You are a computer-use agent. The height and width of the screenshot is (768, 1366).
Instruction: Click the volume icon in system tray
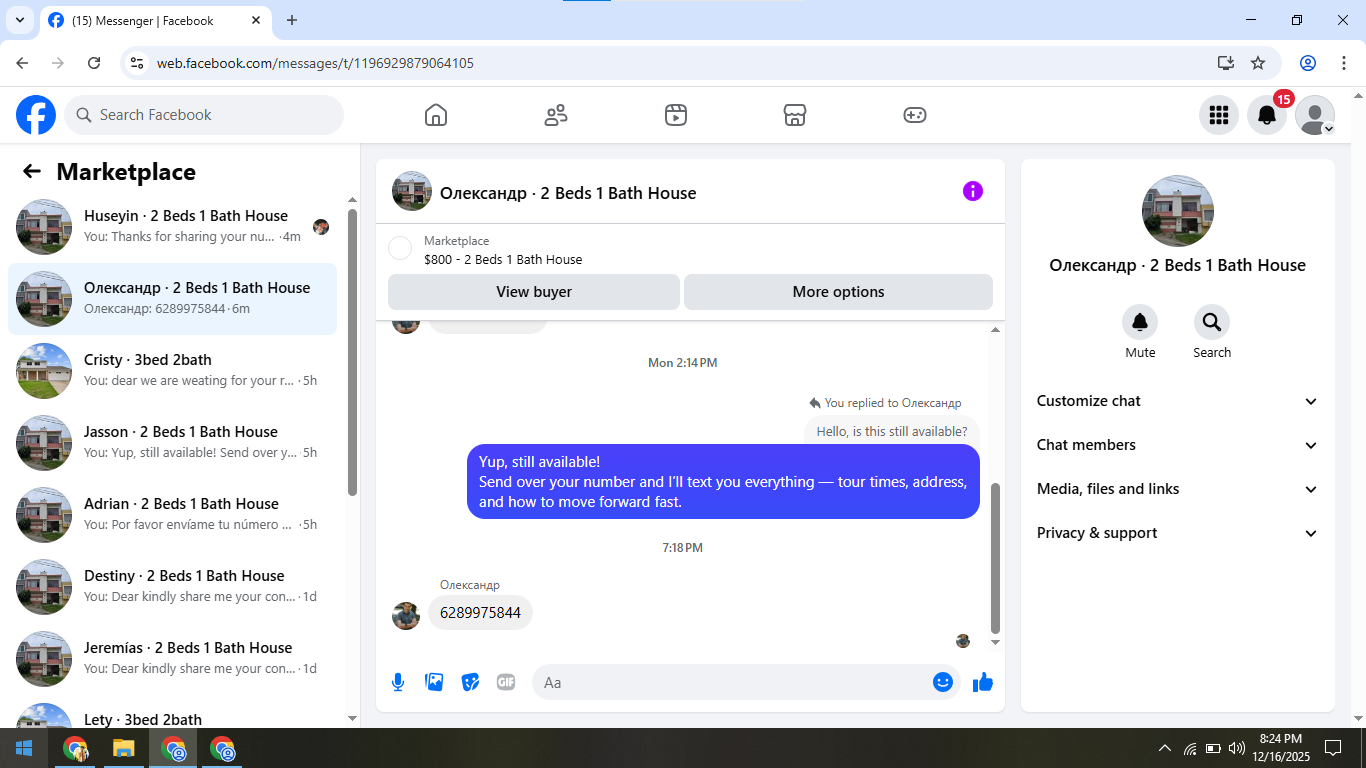[x=1237, y=748]
